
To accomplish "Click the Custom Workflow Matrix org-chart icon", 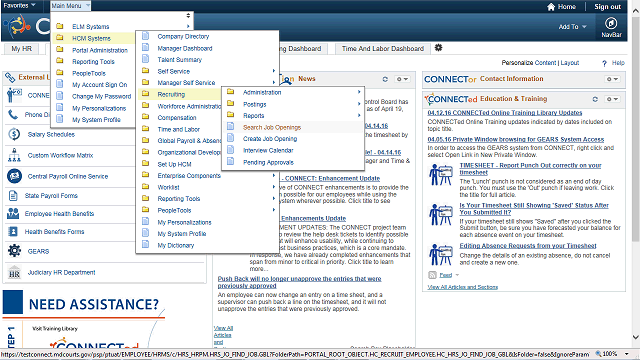I will (14, 155).
